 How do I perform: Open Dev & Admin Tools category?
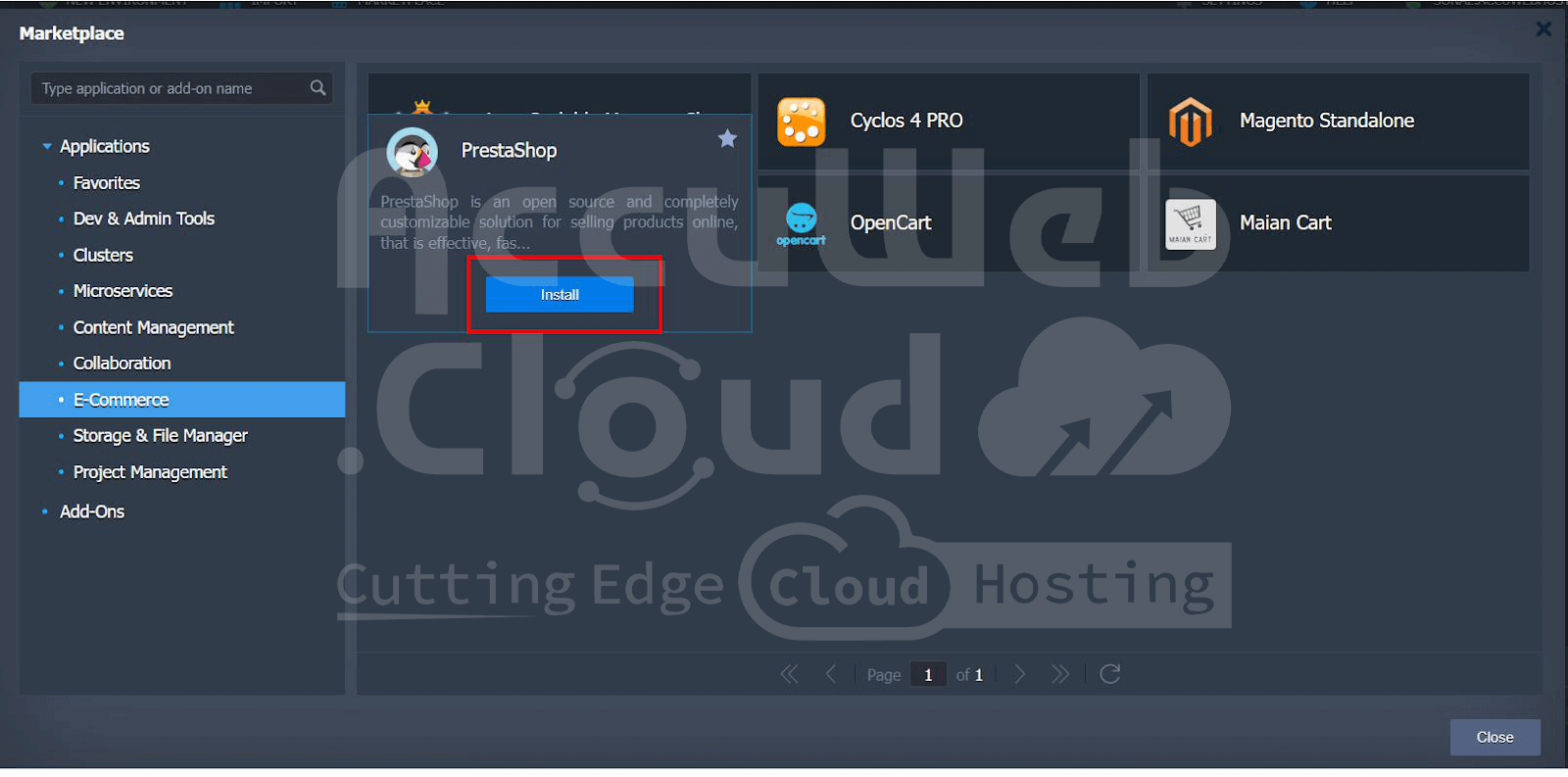[143, 219]
